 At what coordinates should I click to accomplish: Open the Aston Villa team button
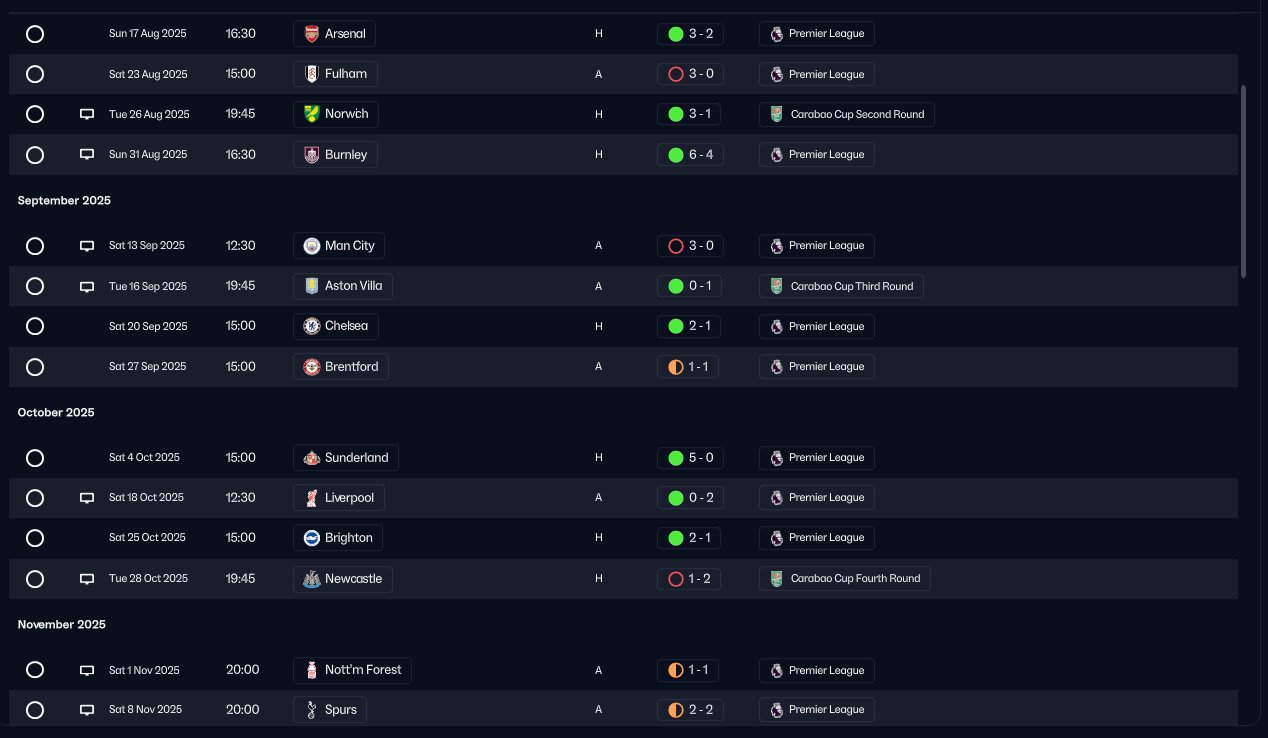[x=343, y=286]
